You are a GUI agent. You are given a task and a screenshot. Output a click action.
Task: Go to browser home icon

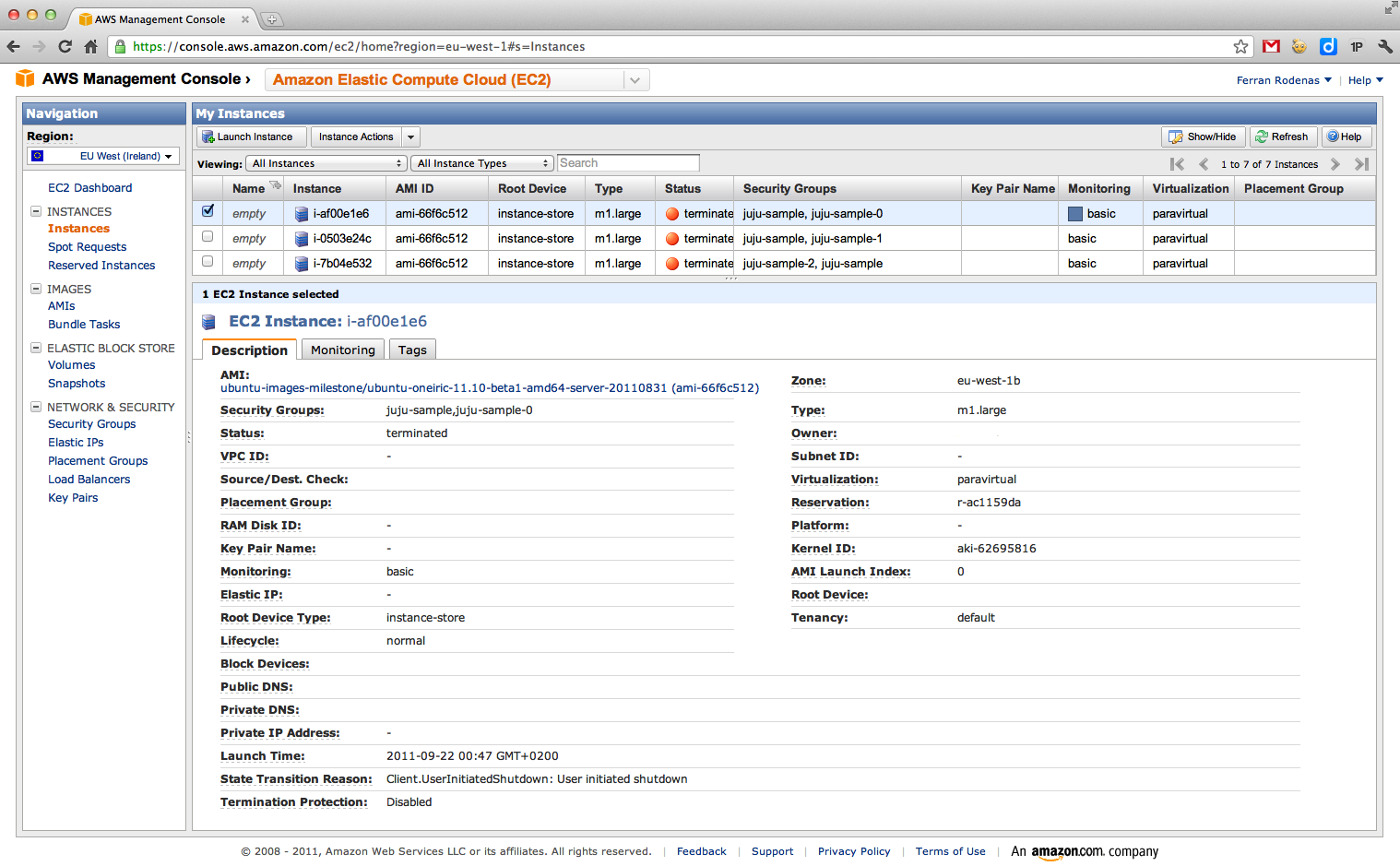tap(90, 46)
